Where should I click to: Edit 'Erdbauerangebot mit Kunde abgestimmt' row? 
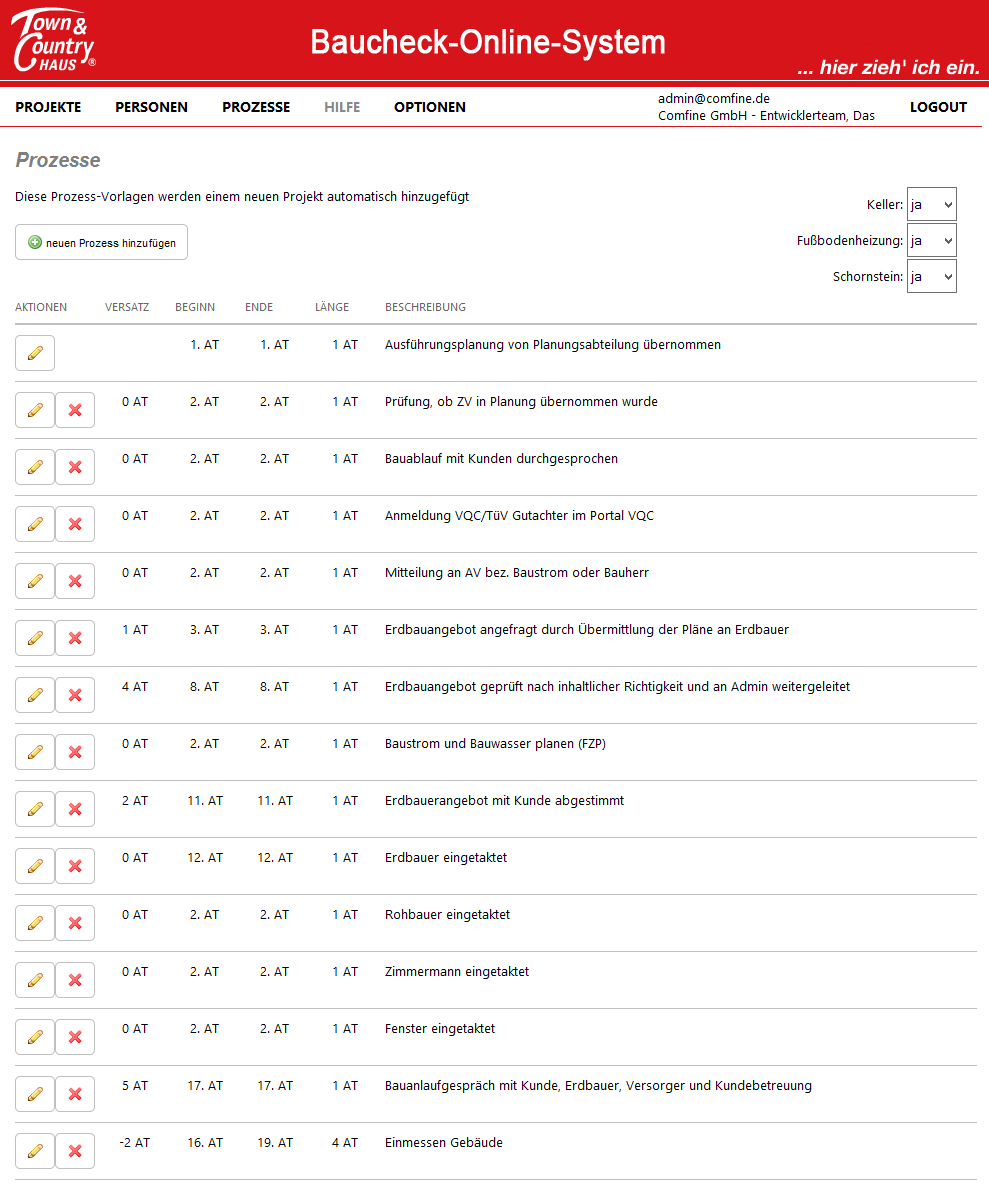pos(35,809)
